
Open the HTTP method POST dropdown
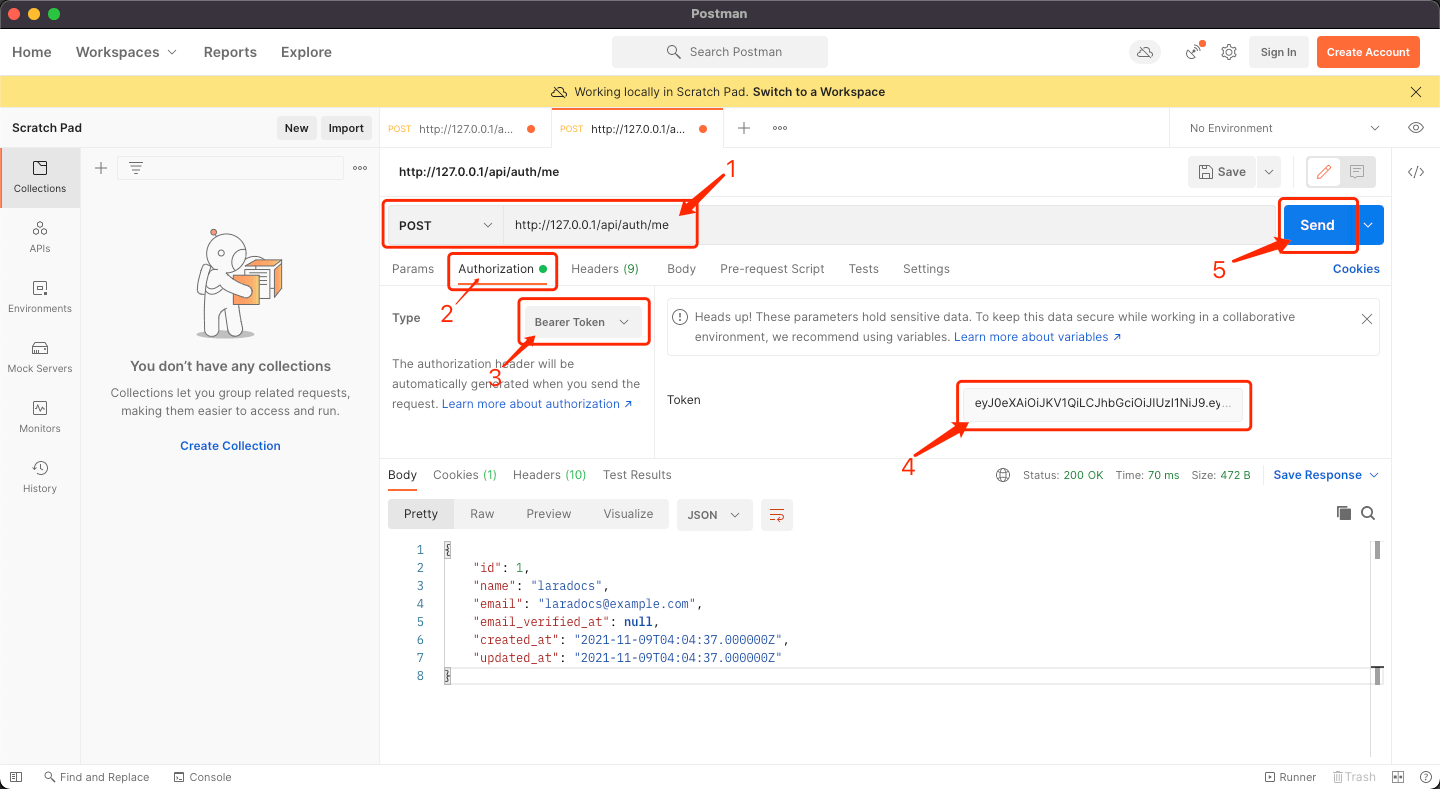click(x=445, y=225)
